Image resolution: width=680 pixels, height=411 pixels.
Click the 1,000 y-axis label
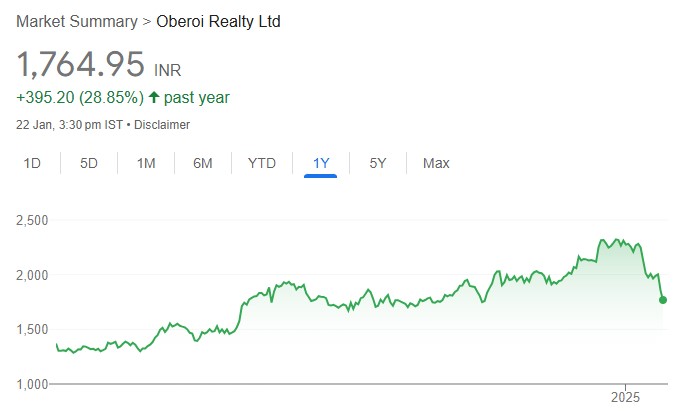coord(34,384)
